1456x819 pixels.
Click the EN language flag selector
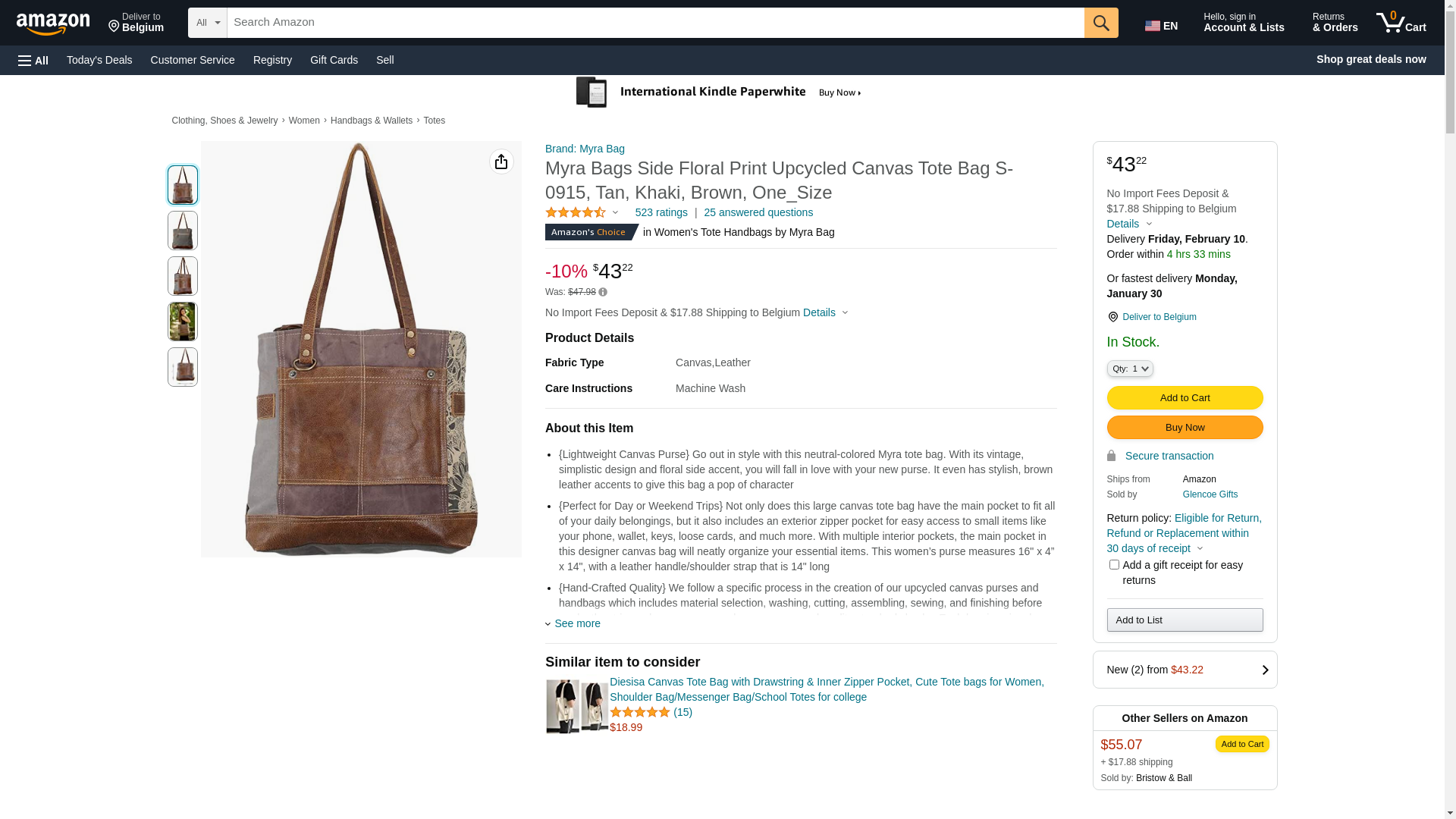tap(1161, 26)
